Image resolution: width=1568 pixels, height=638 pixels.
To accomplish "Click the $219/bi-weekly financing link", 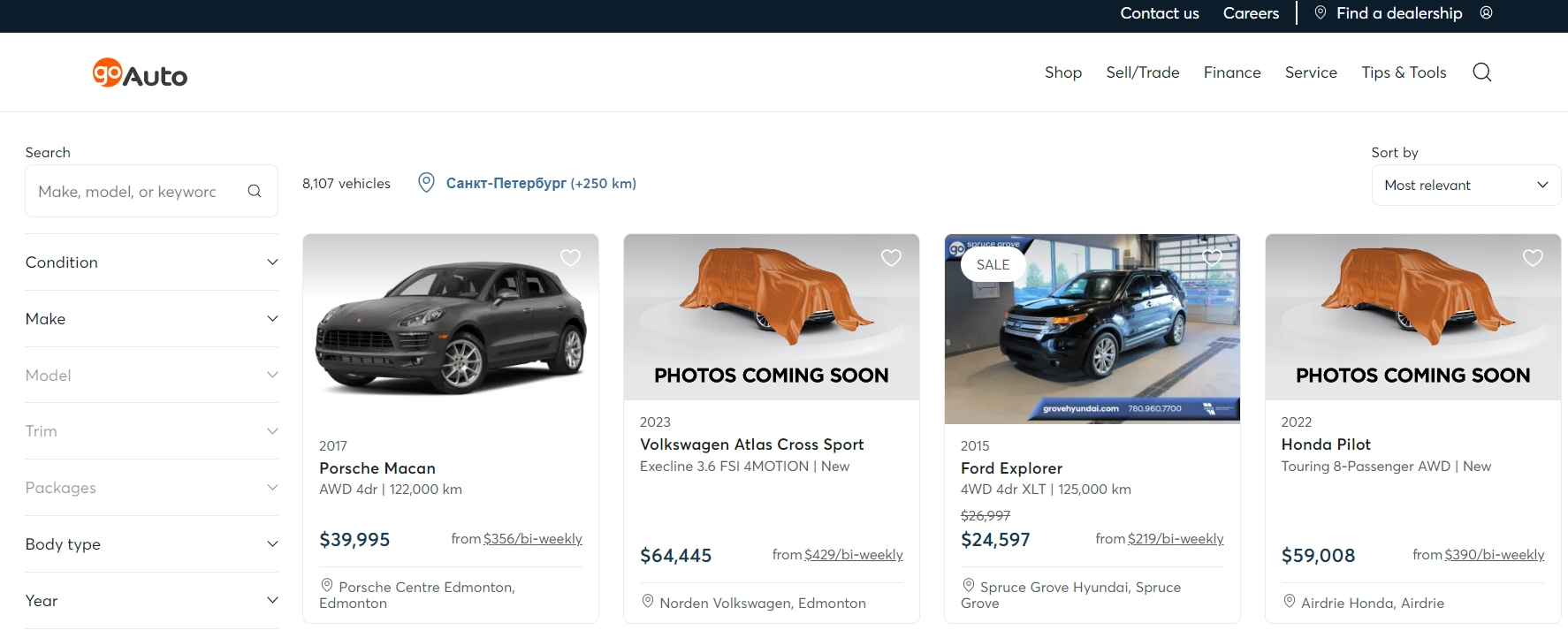I will coord(1176,539).
